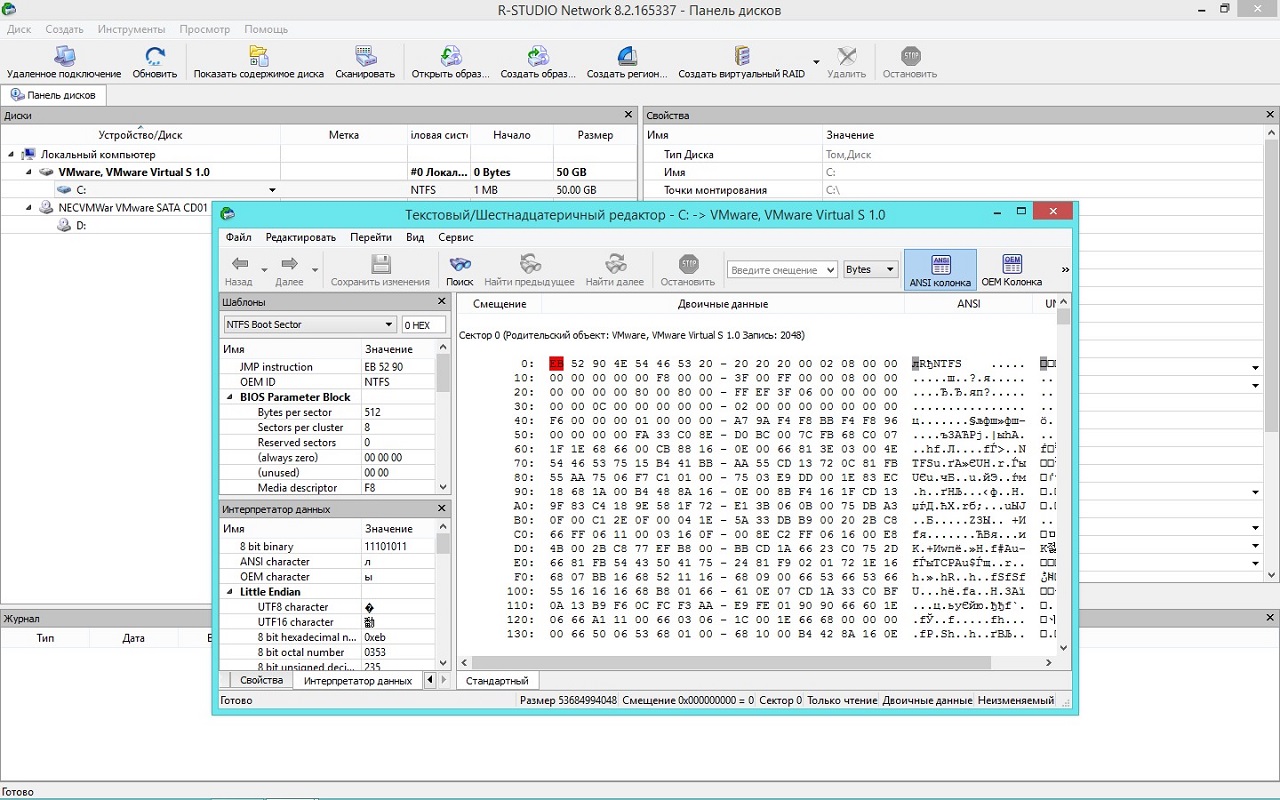The image size is (1280, 800).
Task: Close the Templates (Шаблоны) panel
Action: pos(442,302)
